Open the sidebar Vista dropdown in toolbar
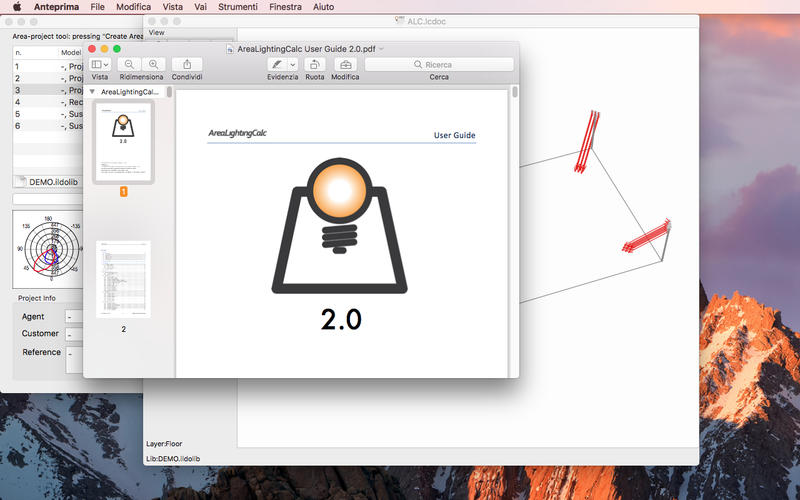 [x=99, y=64]
